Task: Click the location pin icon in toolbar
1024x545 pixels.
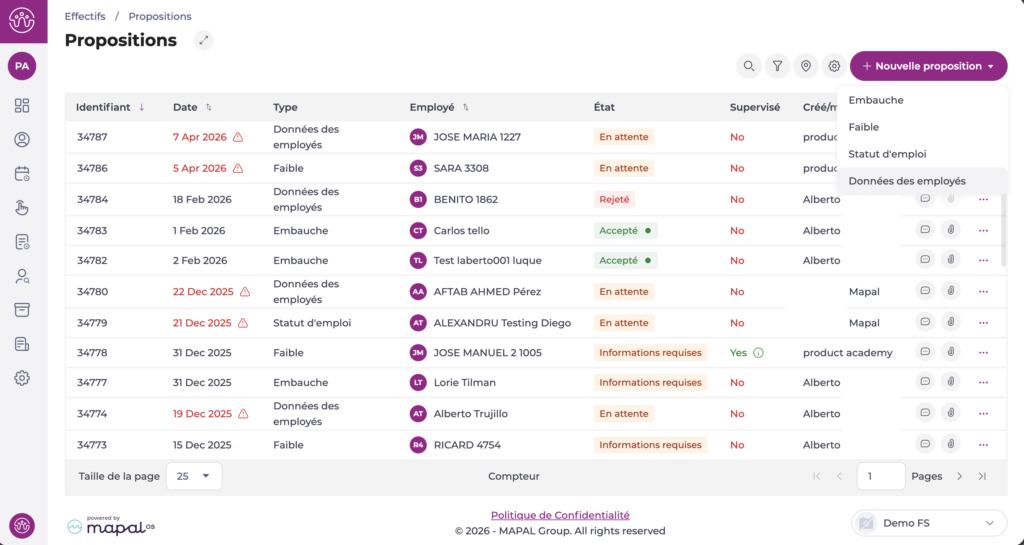Action: click(x=806, y=66)
